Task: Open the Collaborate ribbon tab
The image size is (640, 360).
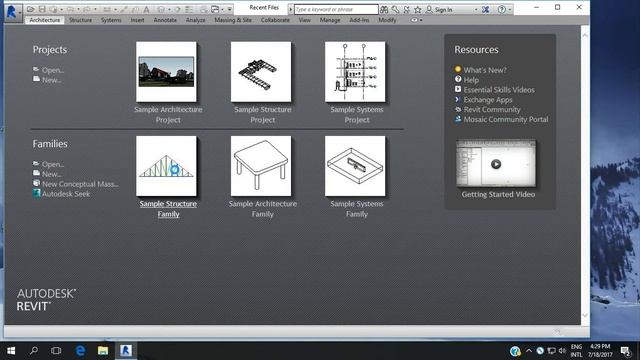Action: point(275,20)
